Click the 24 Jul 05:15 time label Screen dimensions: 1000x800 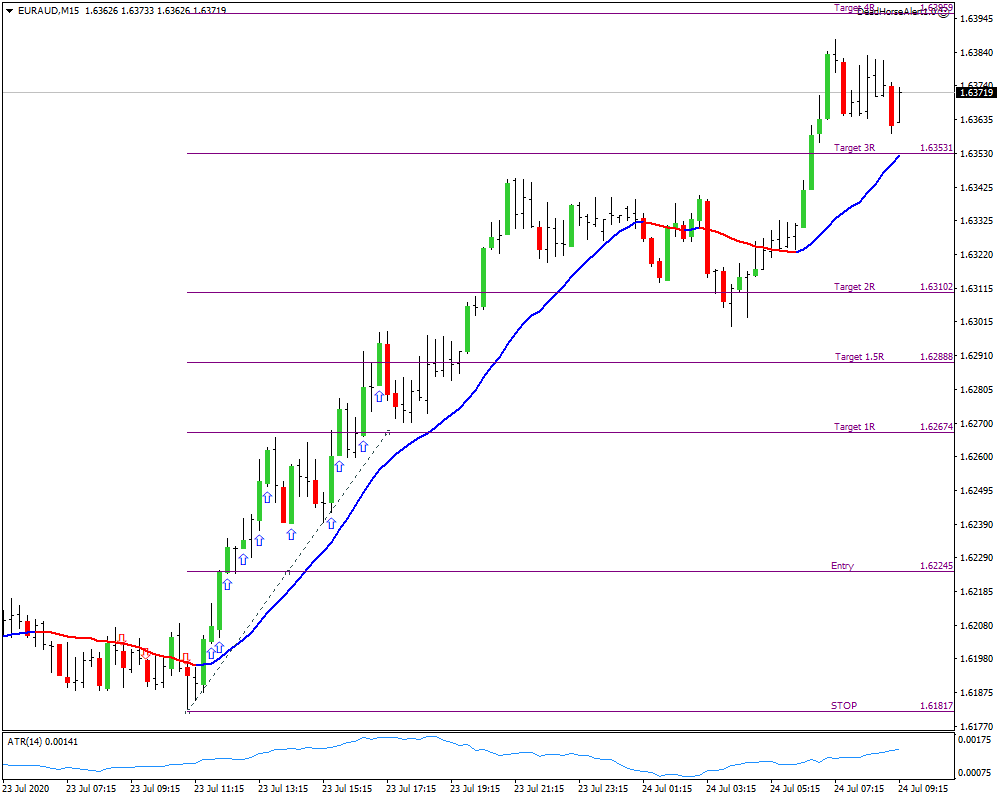795,789
